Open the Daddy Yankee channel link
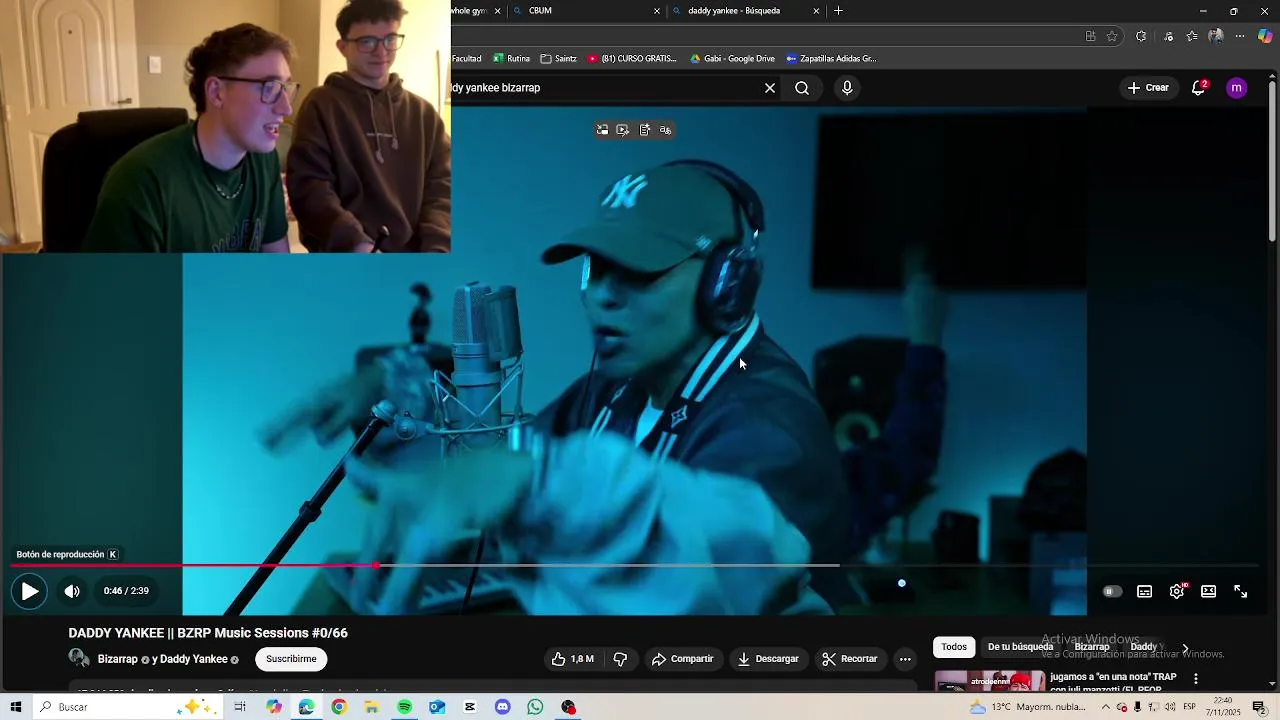The image size is (1280, 720). [194, 659]
